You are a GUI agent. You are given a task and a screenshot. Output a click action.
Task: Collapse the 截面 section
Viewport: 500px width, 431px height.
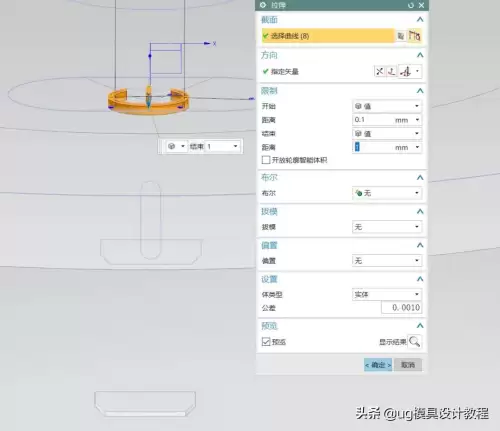tap(420, 19)
